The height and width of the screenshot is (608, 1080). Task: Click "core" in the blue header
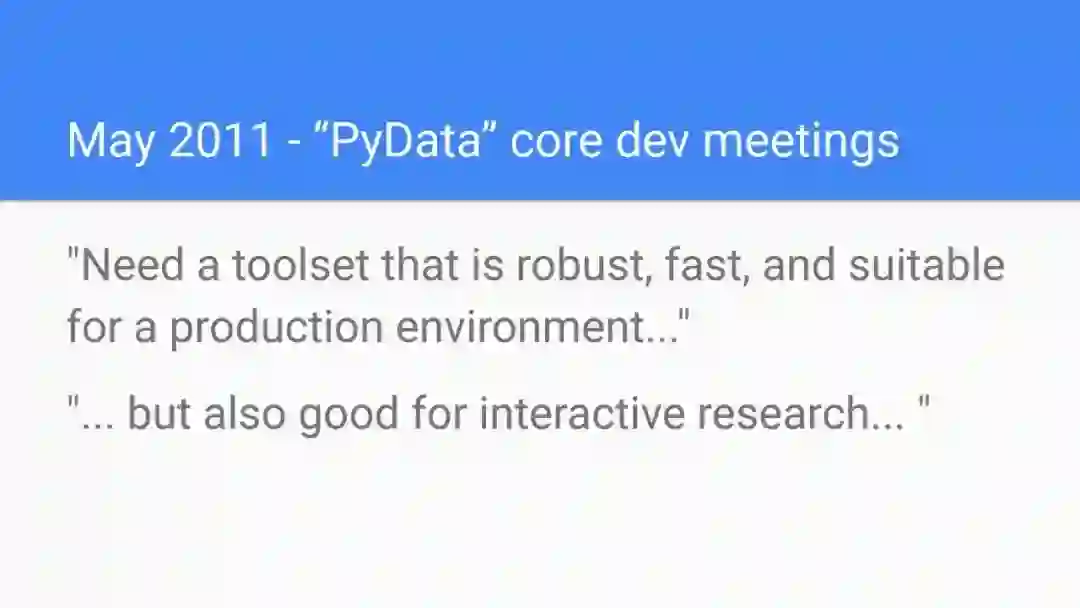(555, 141)
